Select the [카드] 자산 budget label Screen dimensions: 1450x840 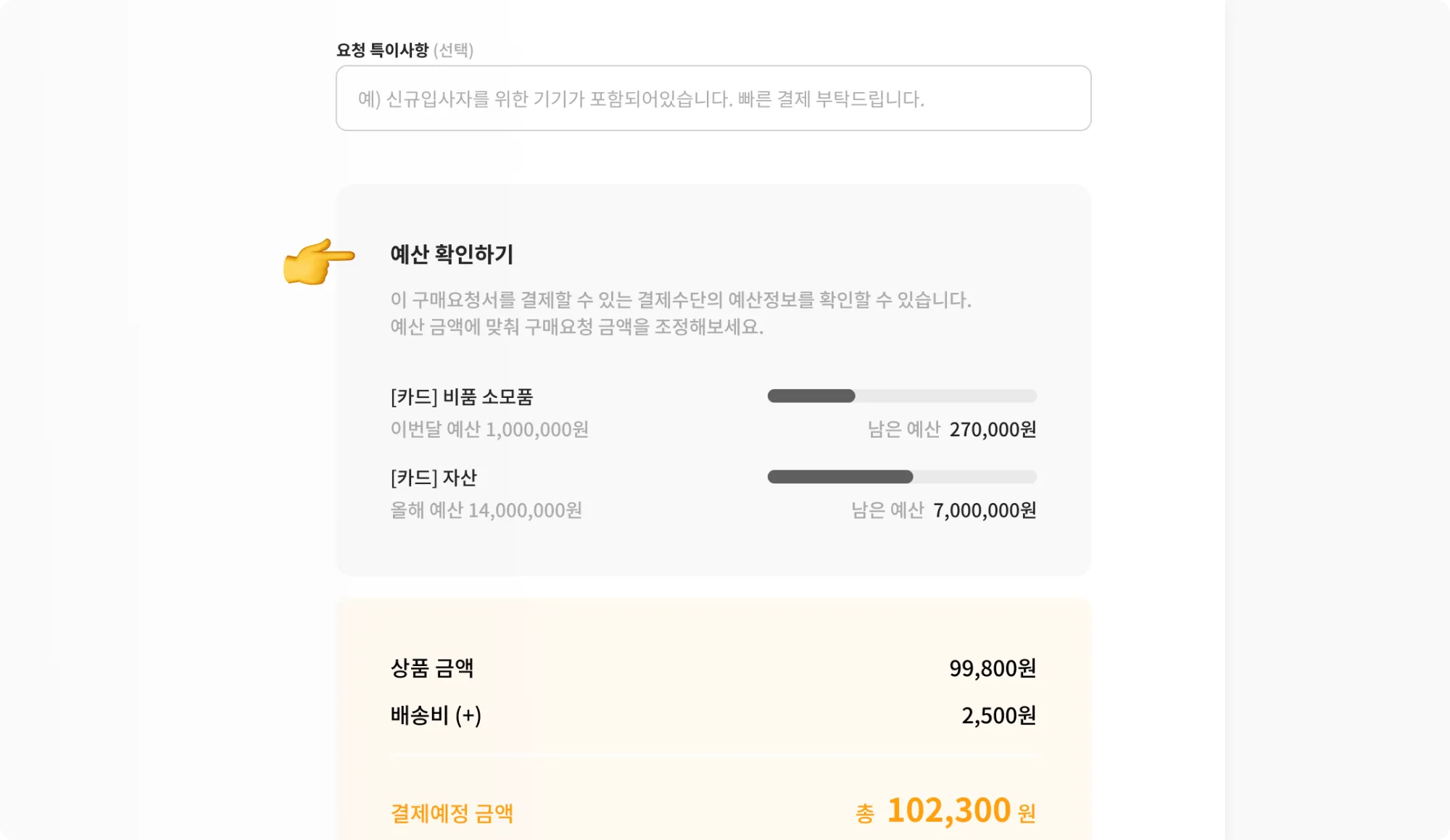click(434, 478)
